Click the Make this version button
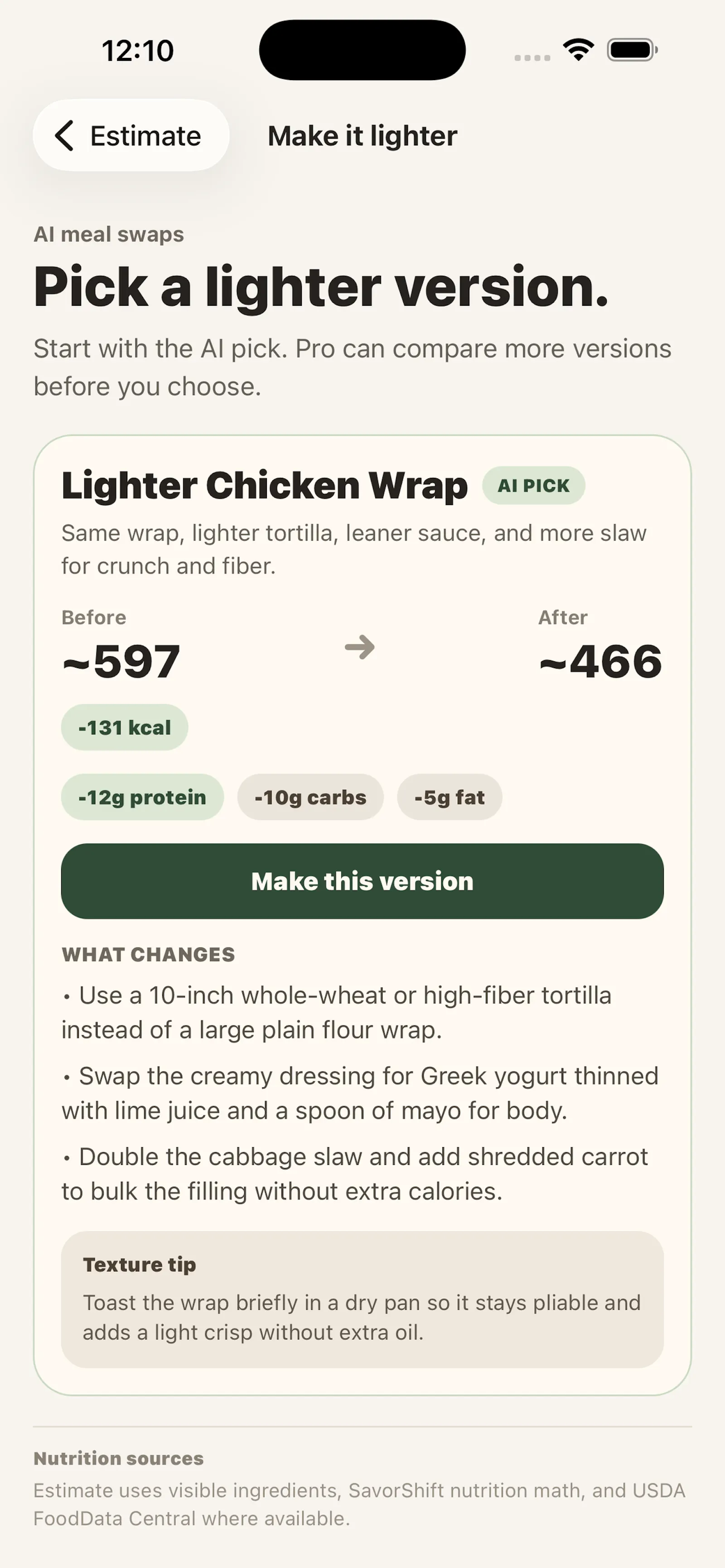 362,881
